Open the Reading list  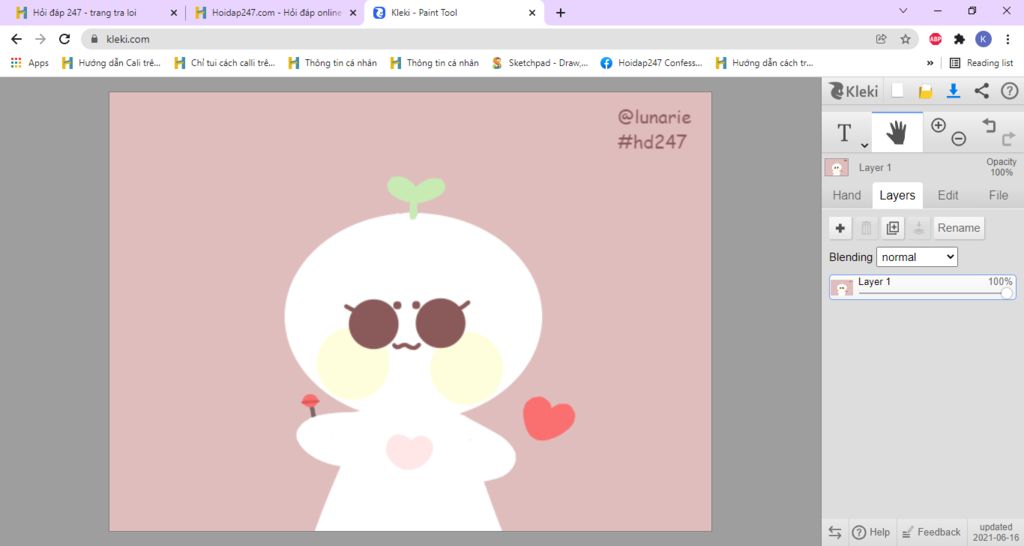coord(982,63)
